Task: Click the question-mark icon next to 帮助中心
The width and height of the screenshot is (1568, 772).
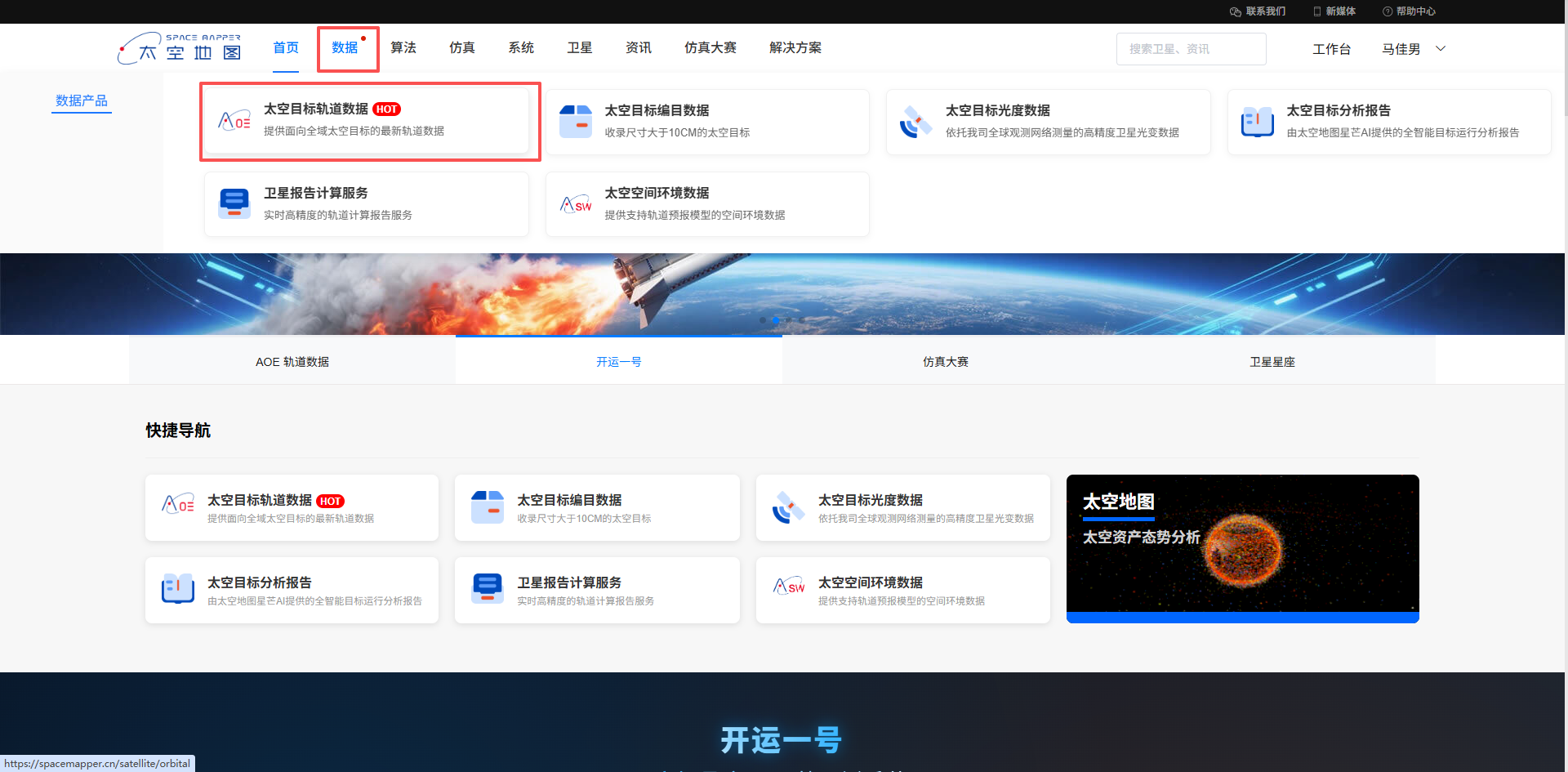Action: [1386, 11]
